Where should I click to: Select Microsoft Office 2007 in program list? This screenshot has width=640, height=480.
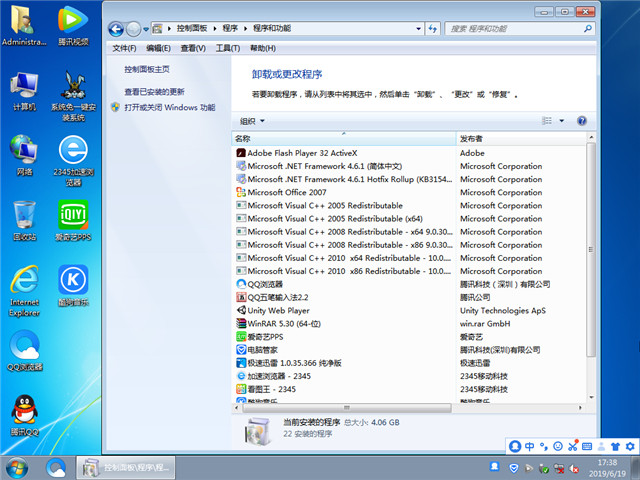pos(287,192)
